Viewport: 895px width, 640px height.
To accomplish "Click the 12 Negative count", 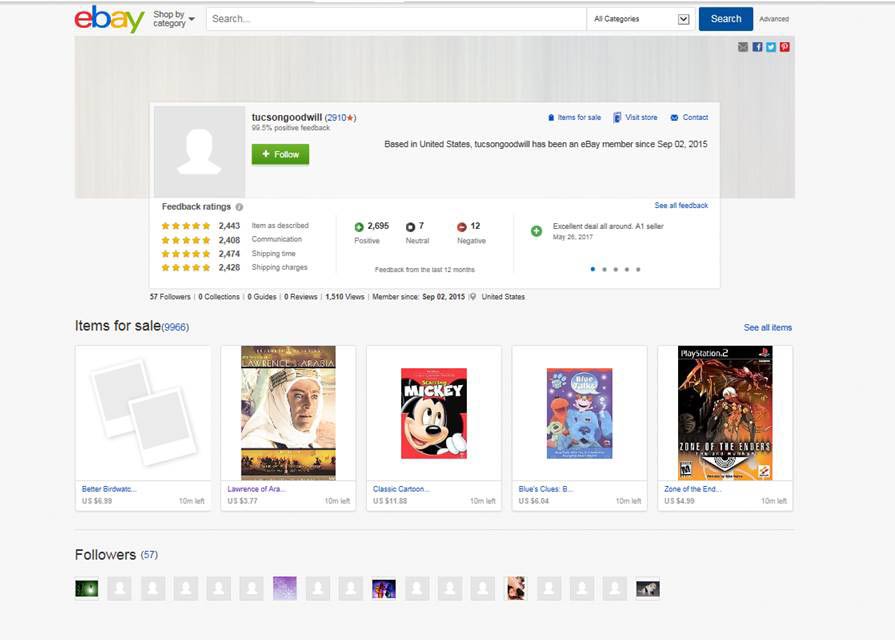I will tap(475, 226).
